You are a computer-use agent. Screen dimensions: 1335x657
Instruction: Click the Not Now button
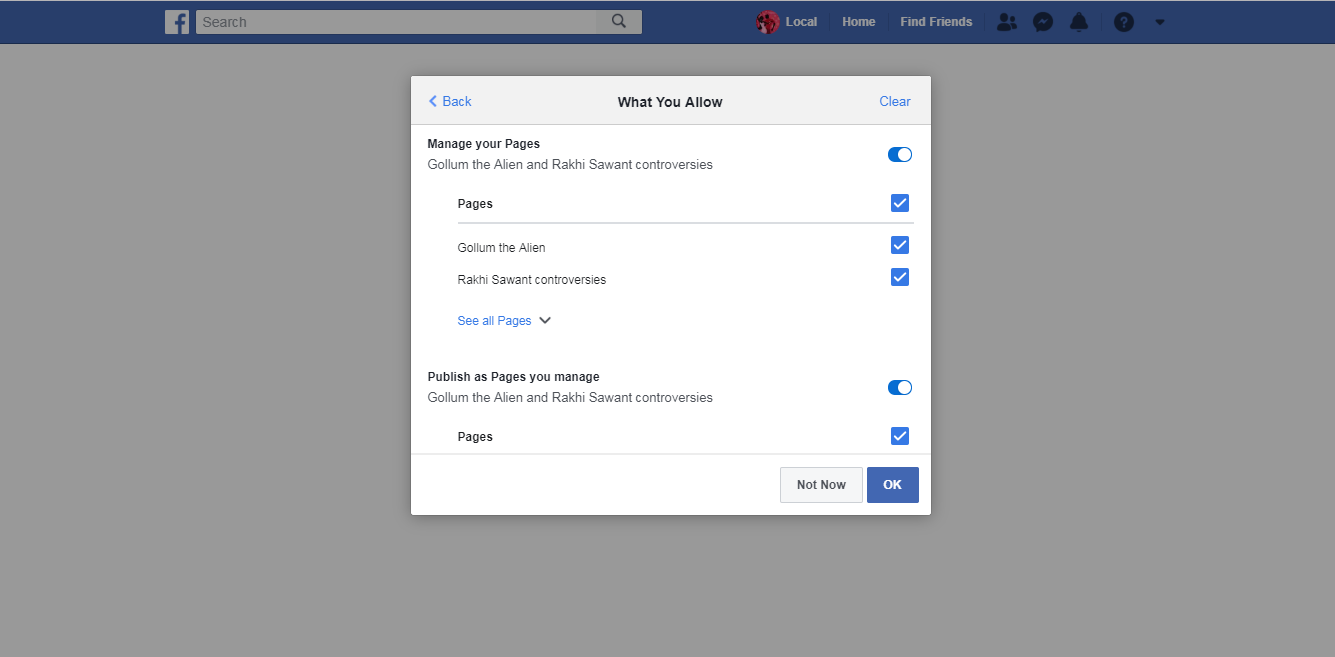point(821,485)
